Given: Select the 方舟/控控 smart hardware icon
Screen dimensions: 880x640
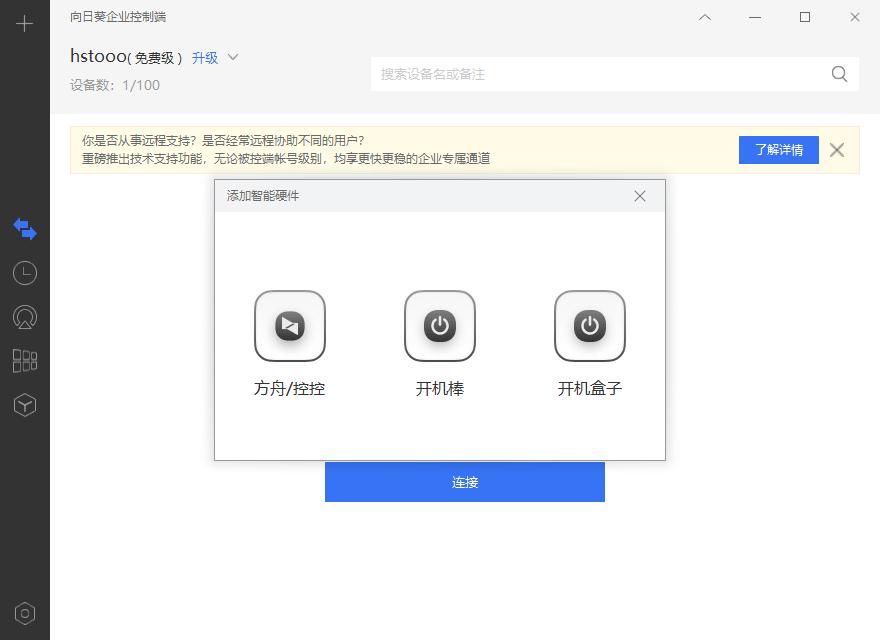Looking at the screenshot, I should [x=290, y=326].
